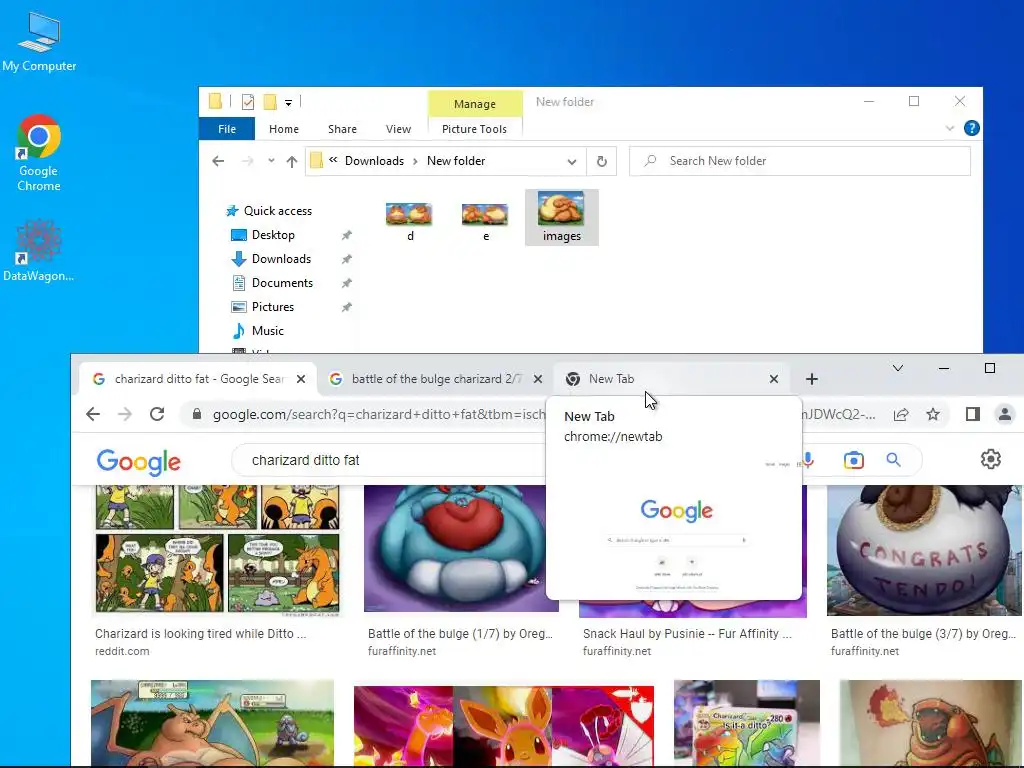Open Google Chrome desktop shortcut

click(x=39, y=152)
